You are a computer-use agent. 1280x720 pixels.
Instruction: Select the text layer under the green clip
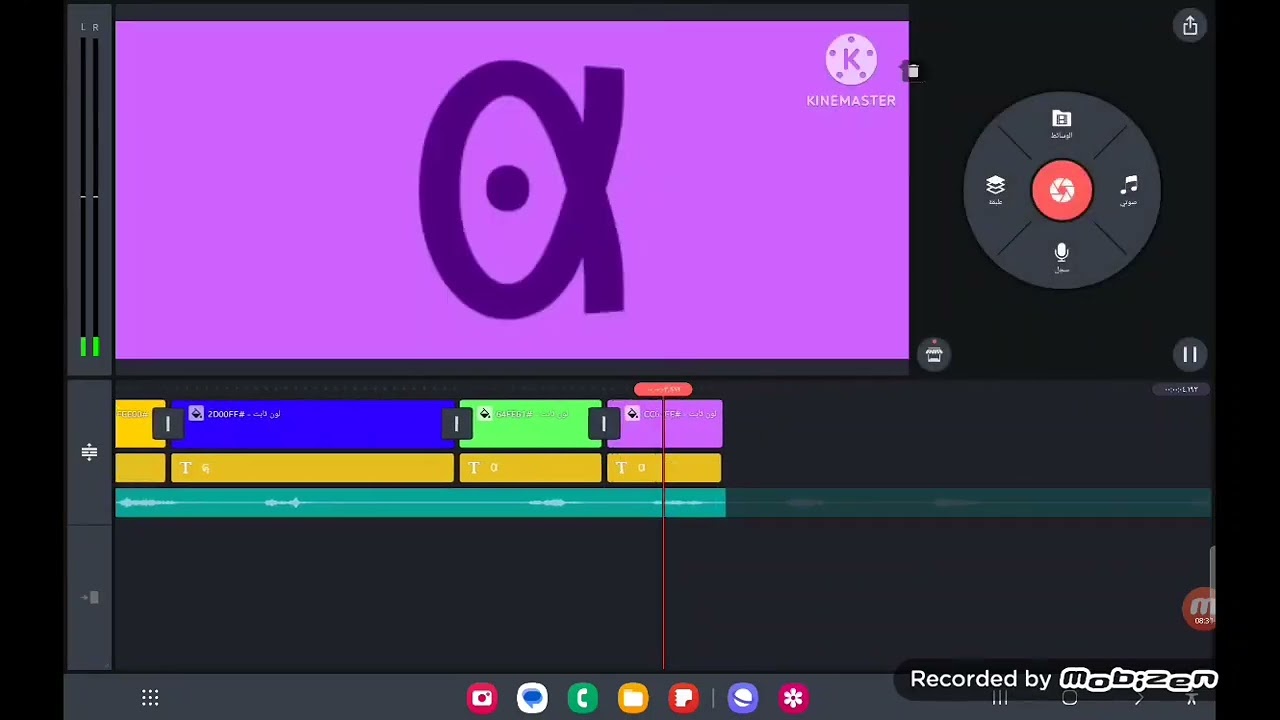pos(530,468)
